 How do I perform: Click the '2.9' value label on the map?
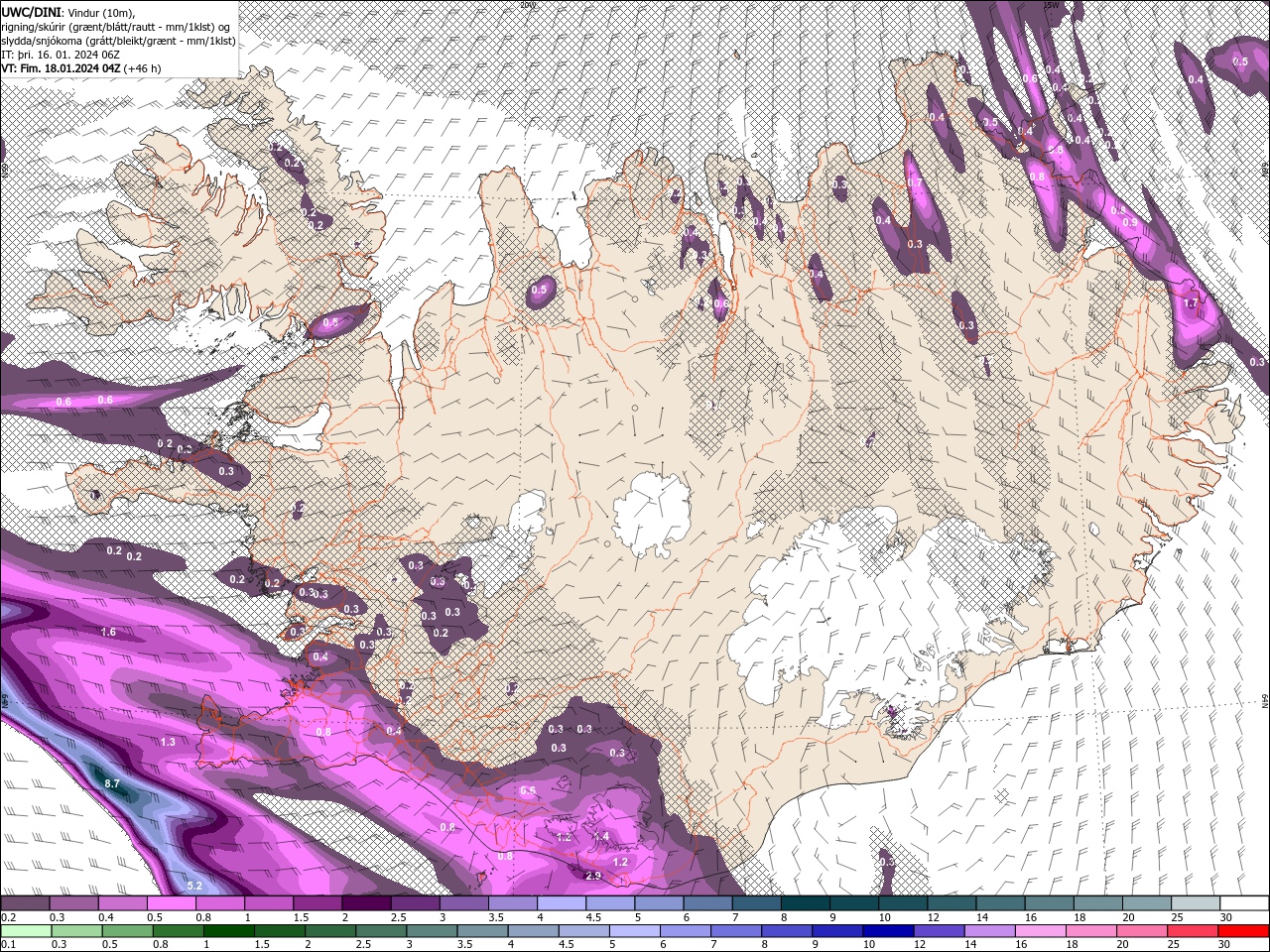click(x=593, y=876)
